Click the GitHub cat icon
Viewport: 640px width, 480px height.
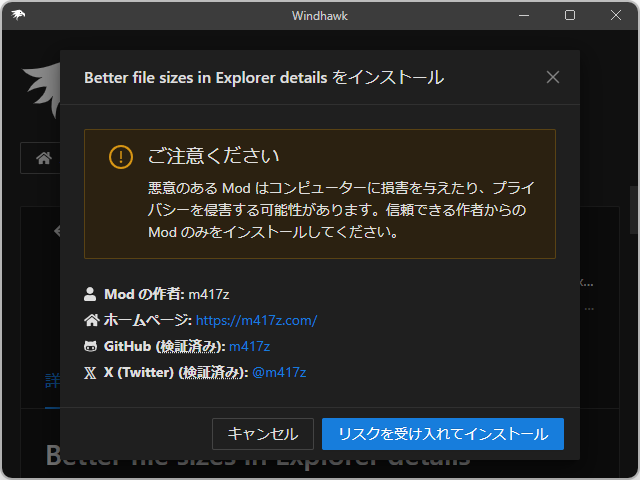tap(90, 347)
